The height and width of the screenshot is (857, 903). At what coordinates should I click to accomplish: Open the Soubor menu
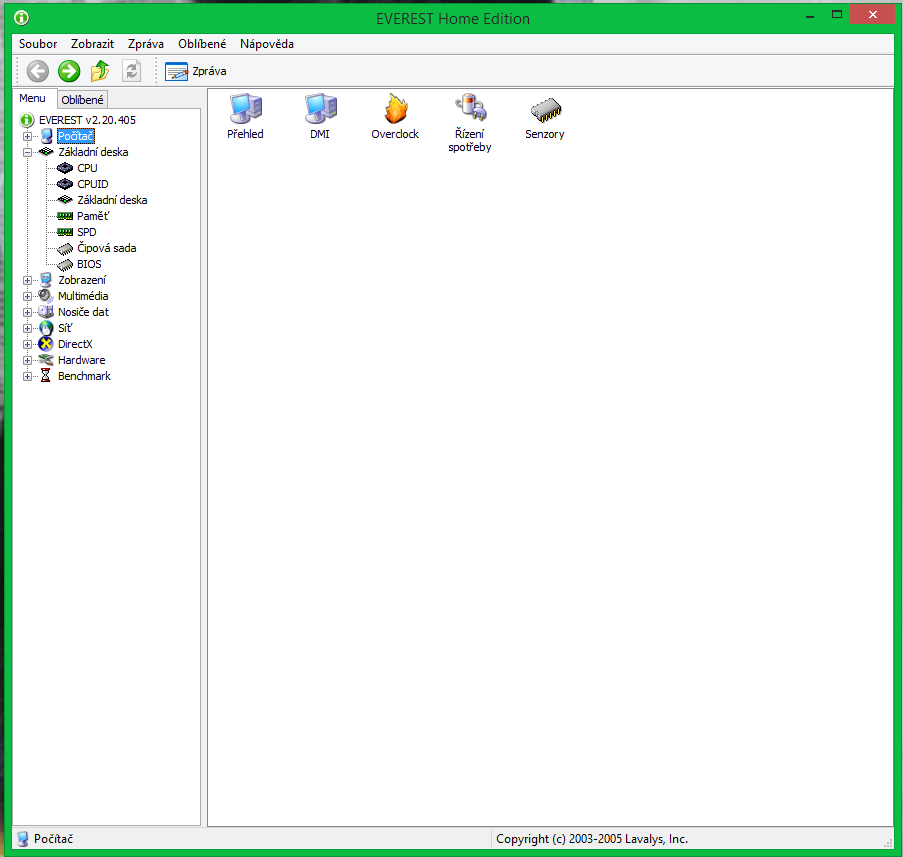click(38, 44)
